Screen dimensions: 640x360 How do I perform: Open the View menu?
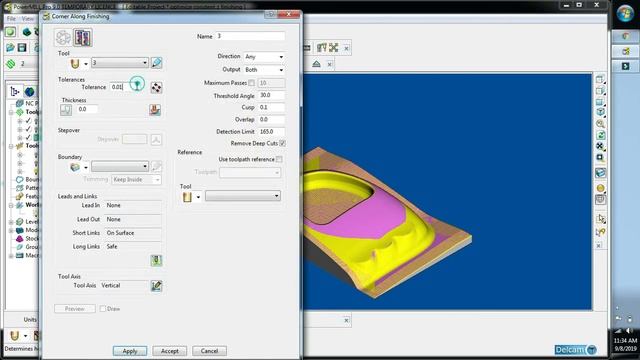coord(28,19)
